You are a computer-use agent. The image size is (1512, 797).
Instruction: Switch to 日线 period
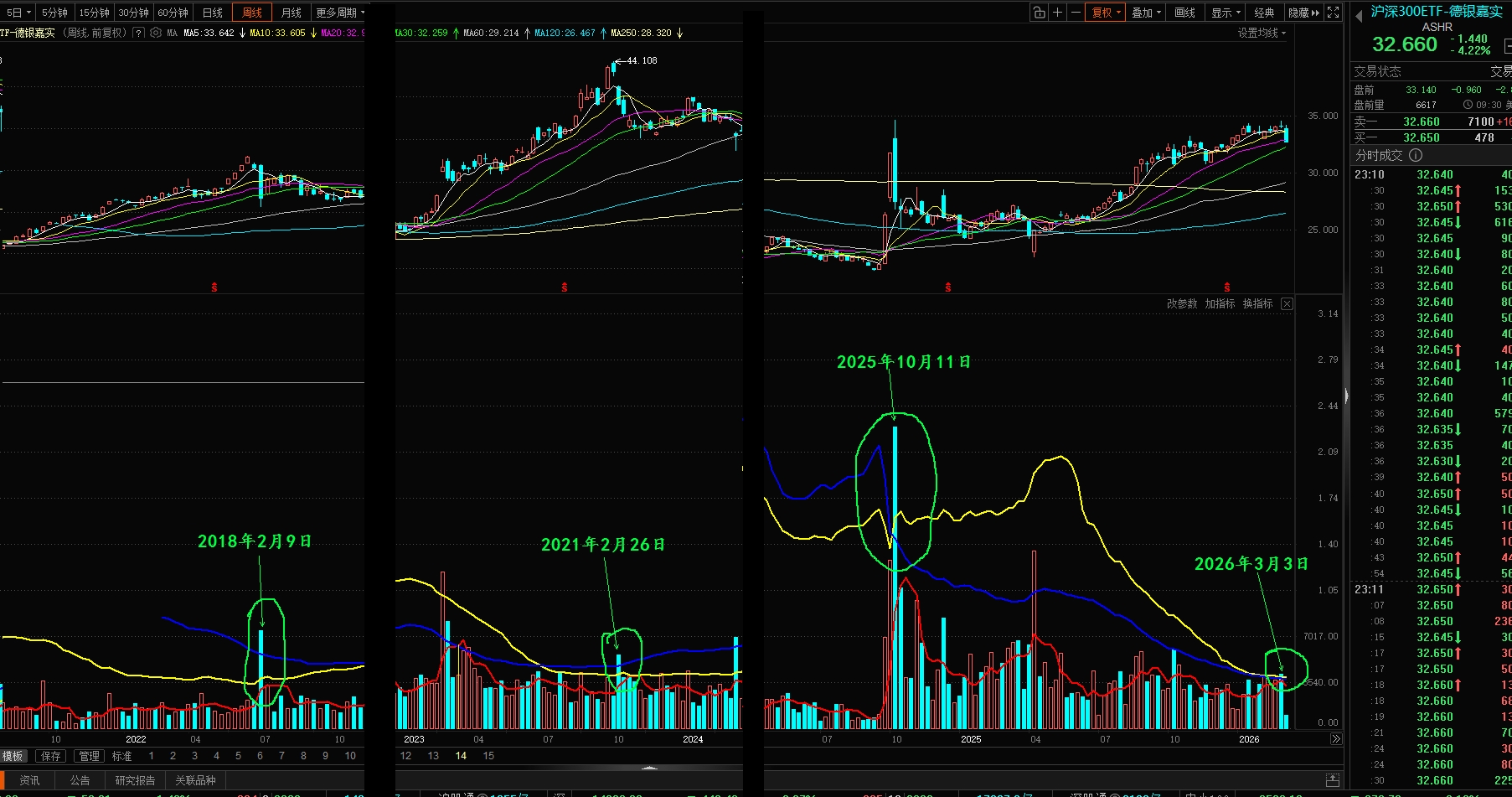pos(213,13)
